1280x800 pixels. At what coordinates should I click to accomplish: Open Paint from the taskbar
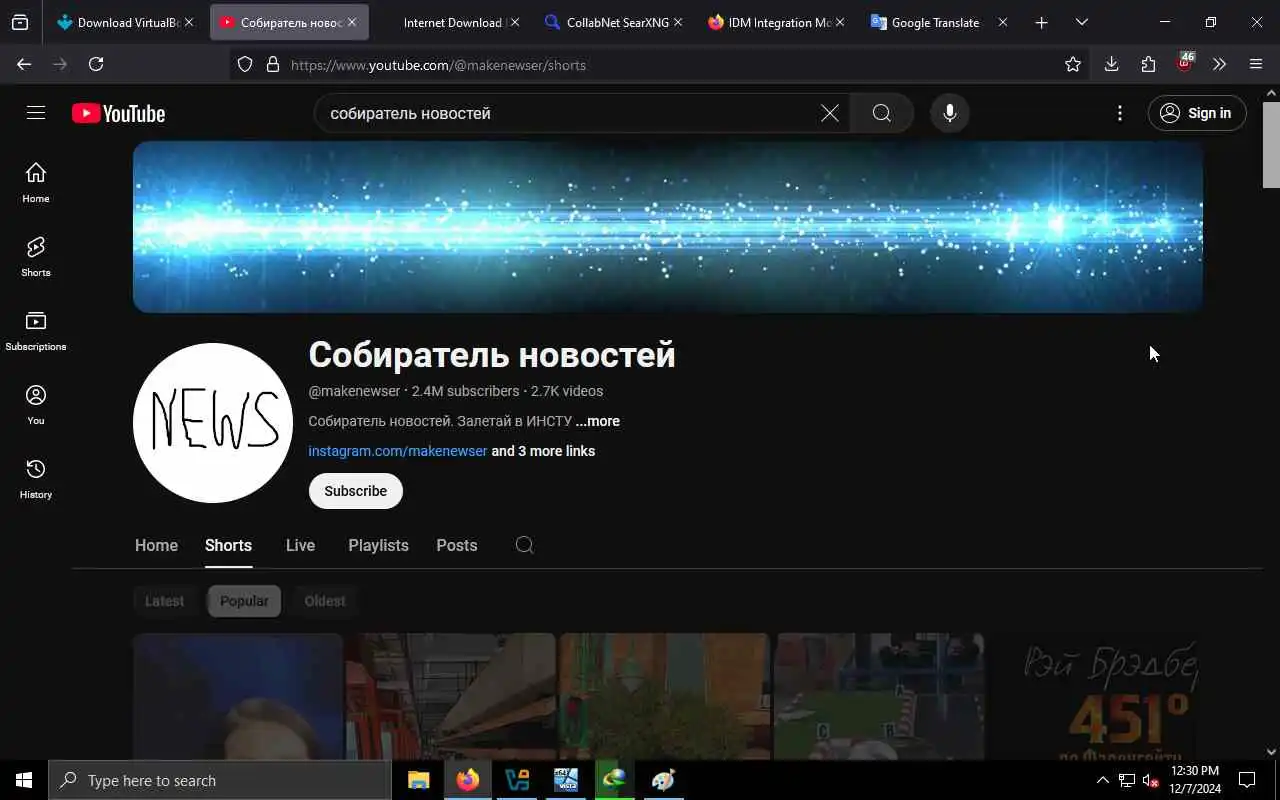pyautogui.click(x=664, y=780)
